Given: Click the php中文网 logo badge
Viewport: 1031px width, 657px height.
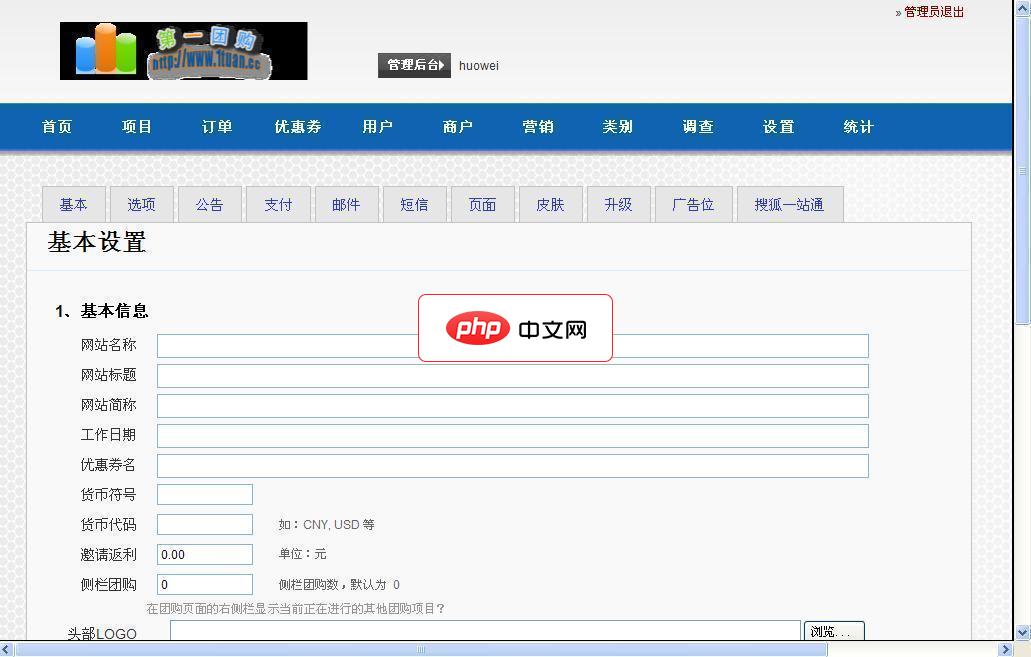Looking at the screenshot, I should tap(515, 328).
